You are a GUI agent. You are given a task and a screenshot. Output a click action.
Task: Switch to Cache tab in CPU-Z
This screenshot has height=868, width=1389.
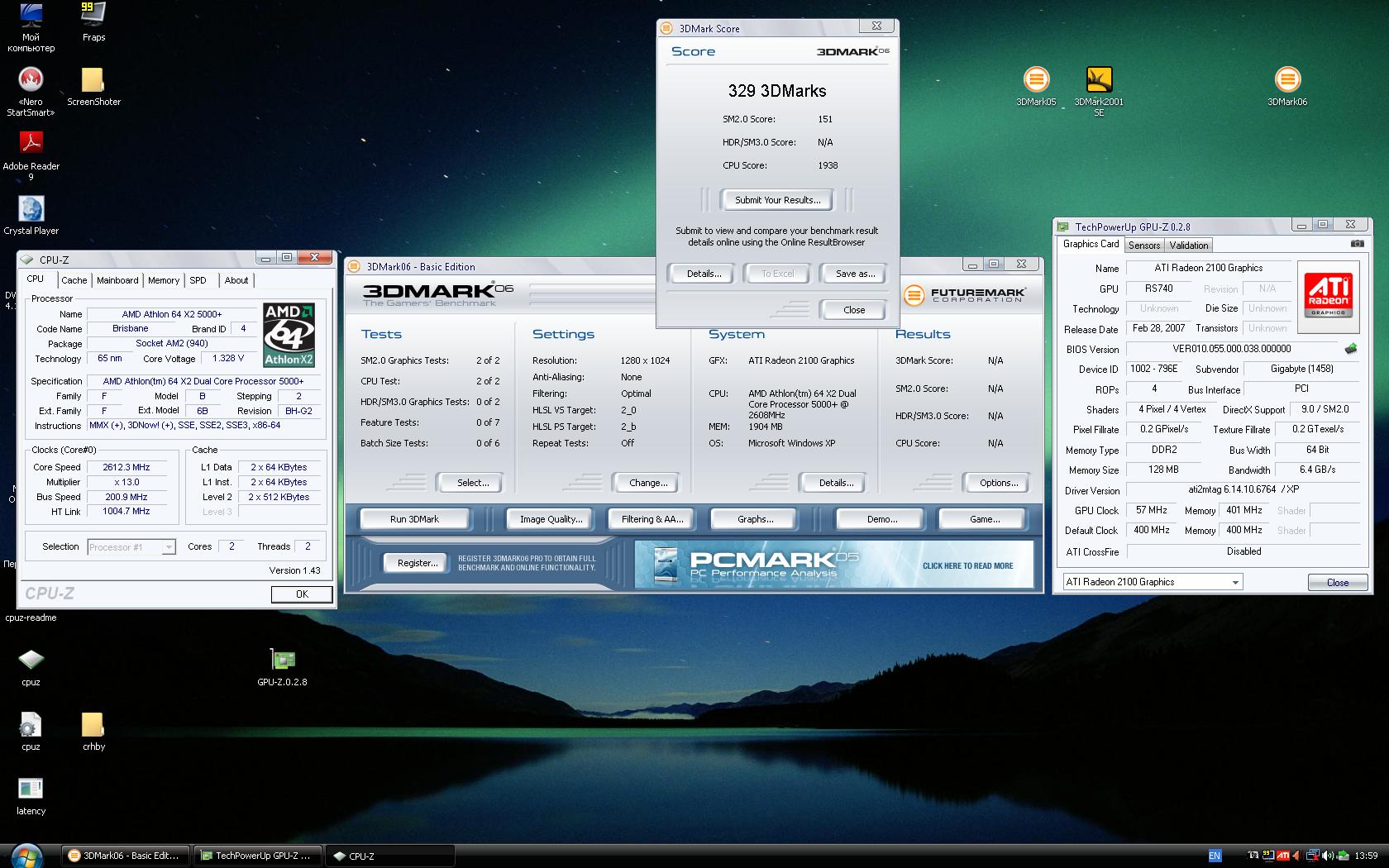pyautogui.click(x=74, y=280)
